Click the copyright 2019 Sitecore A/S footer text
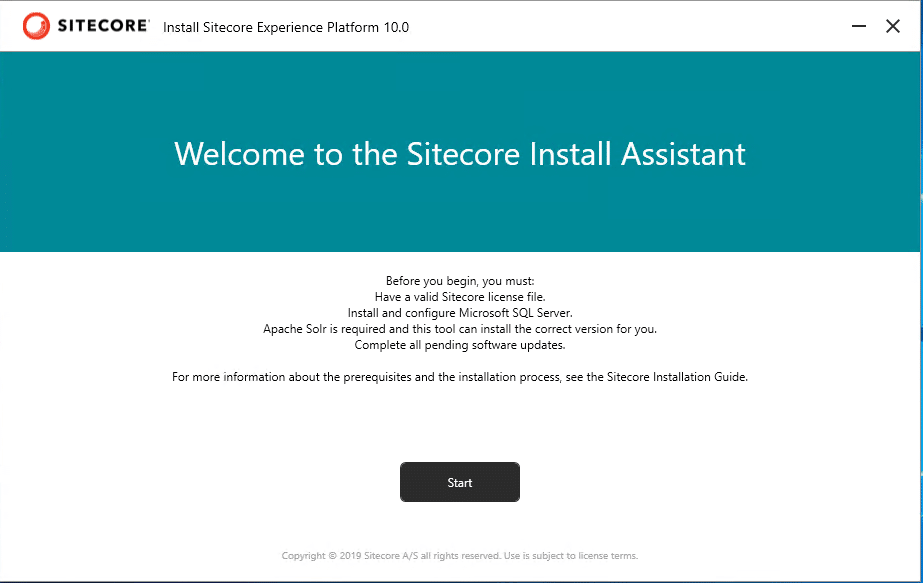Image resolution: width=923 pixels, height=583 pixels. click(460, 555)
